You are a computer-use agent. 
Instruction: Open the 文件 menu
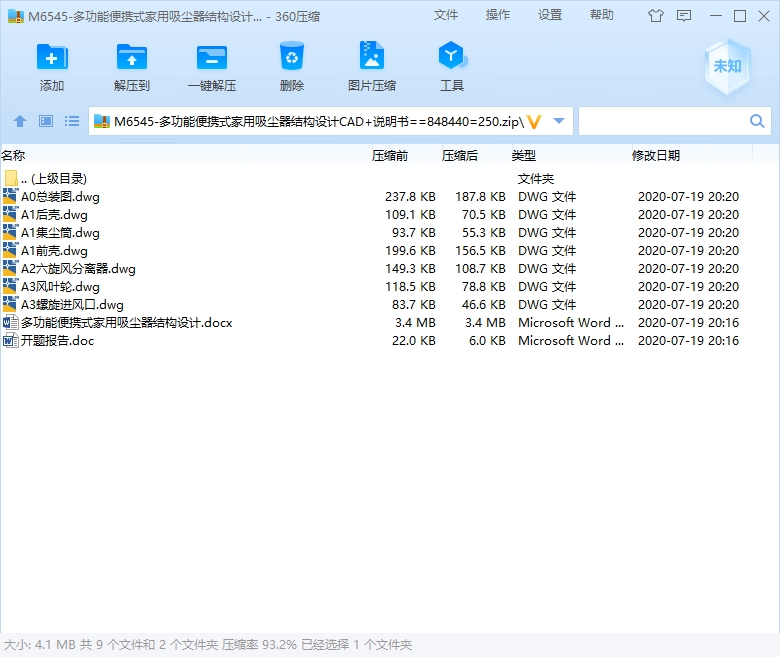446,15
